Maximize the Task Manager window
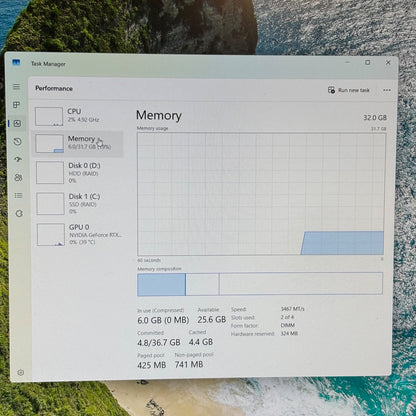 (367, 62)
